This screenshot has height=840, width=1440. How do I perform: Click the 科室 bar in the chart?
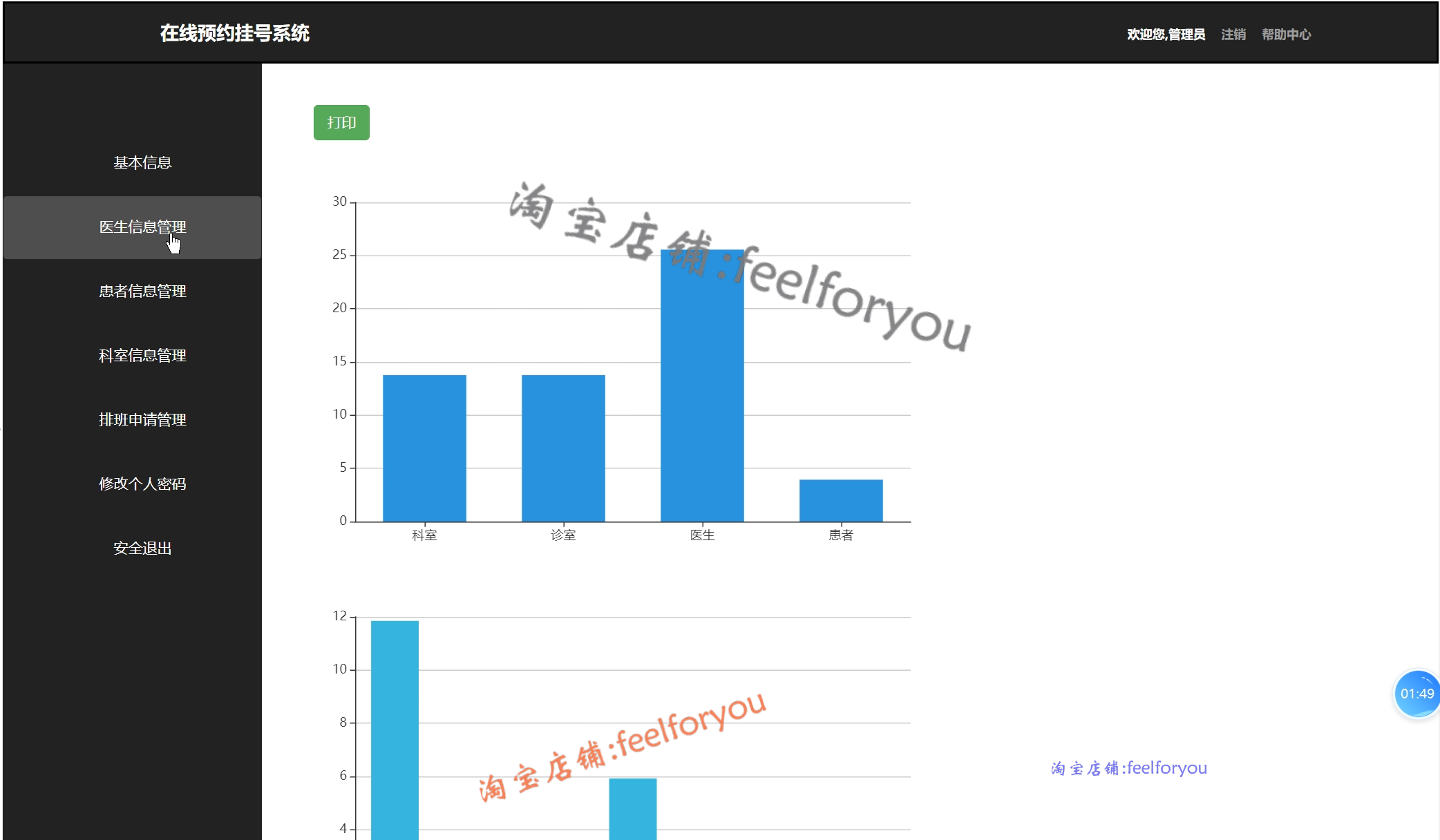pos(424,448)
